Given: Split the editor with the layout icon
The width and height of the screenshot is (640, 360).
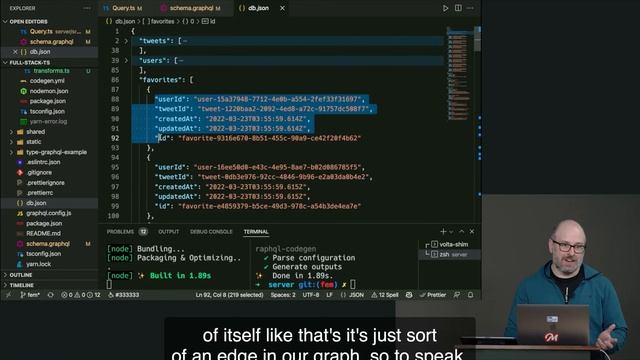Looking at the screenshot, I should click(458, 8).
